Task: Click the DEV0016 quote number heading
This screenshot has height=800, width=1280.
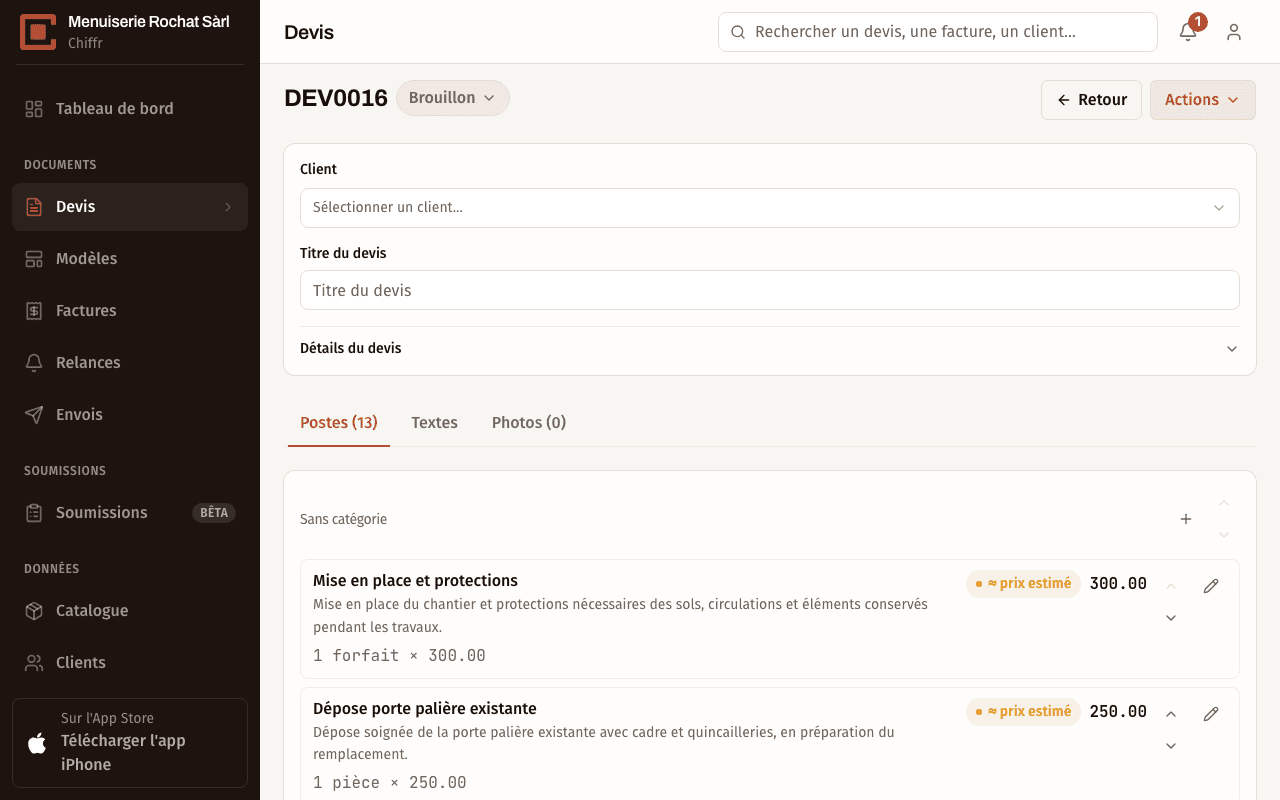Action: 336,98
